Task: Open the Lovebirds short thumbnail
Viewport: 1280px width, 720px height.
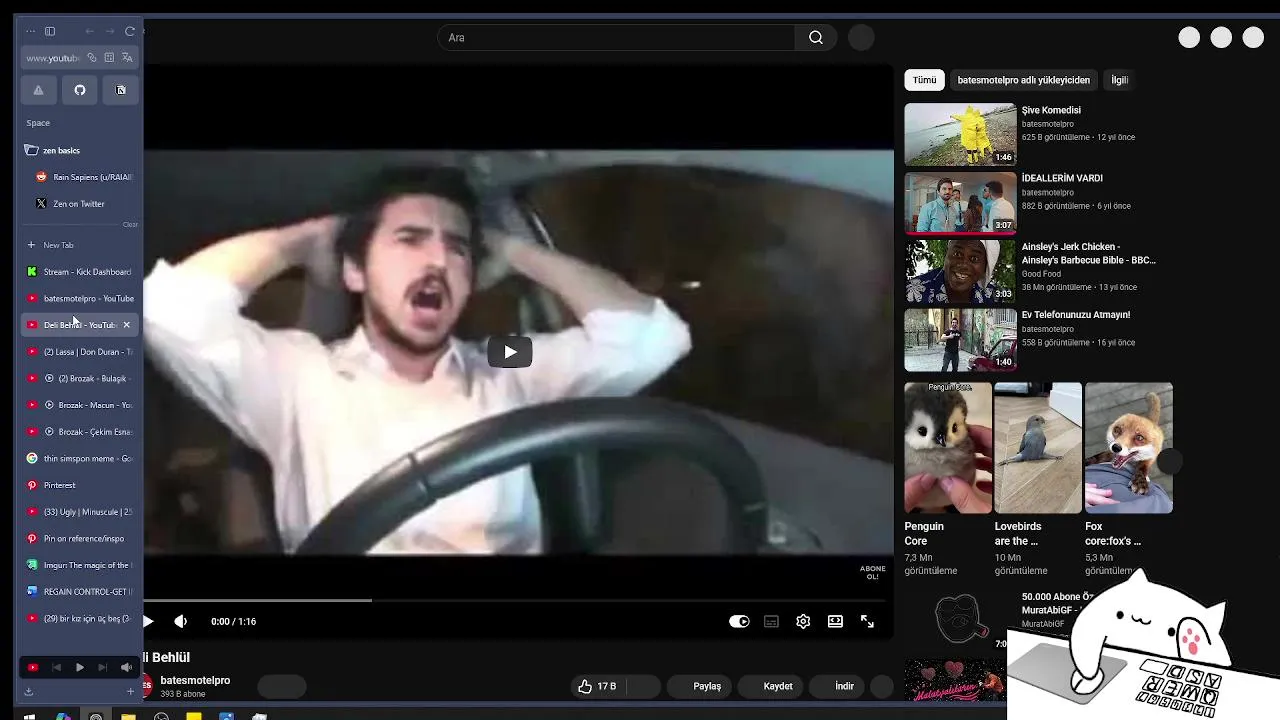Action: coord(1038,448)
